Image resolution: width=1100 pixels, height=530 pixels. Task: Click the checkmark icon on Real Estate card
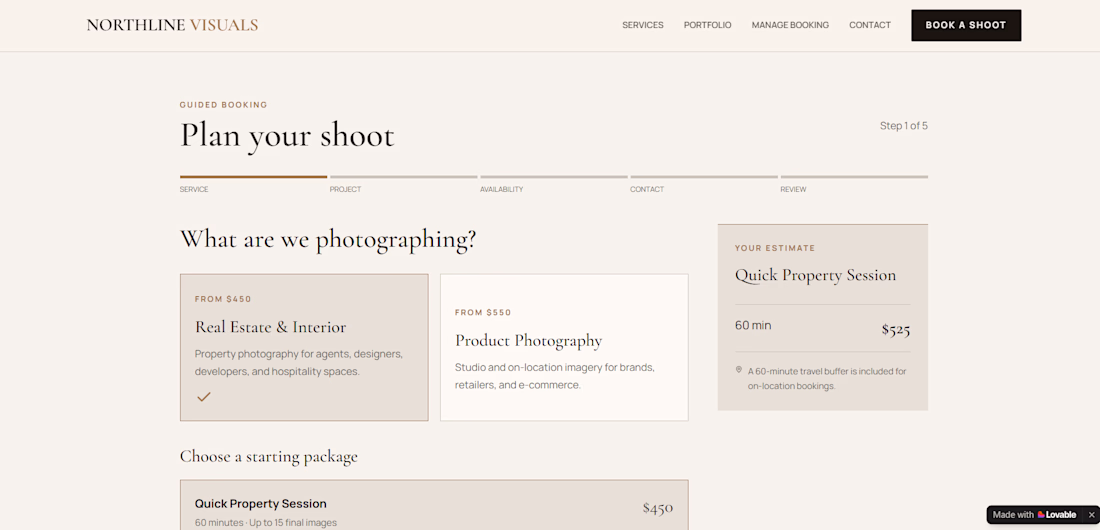click(x=203, y=397)
